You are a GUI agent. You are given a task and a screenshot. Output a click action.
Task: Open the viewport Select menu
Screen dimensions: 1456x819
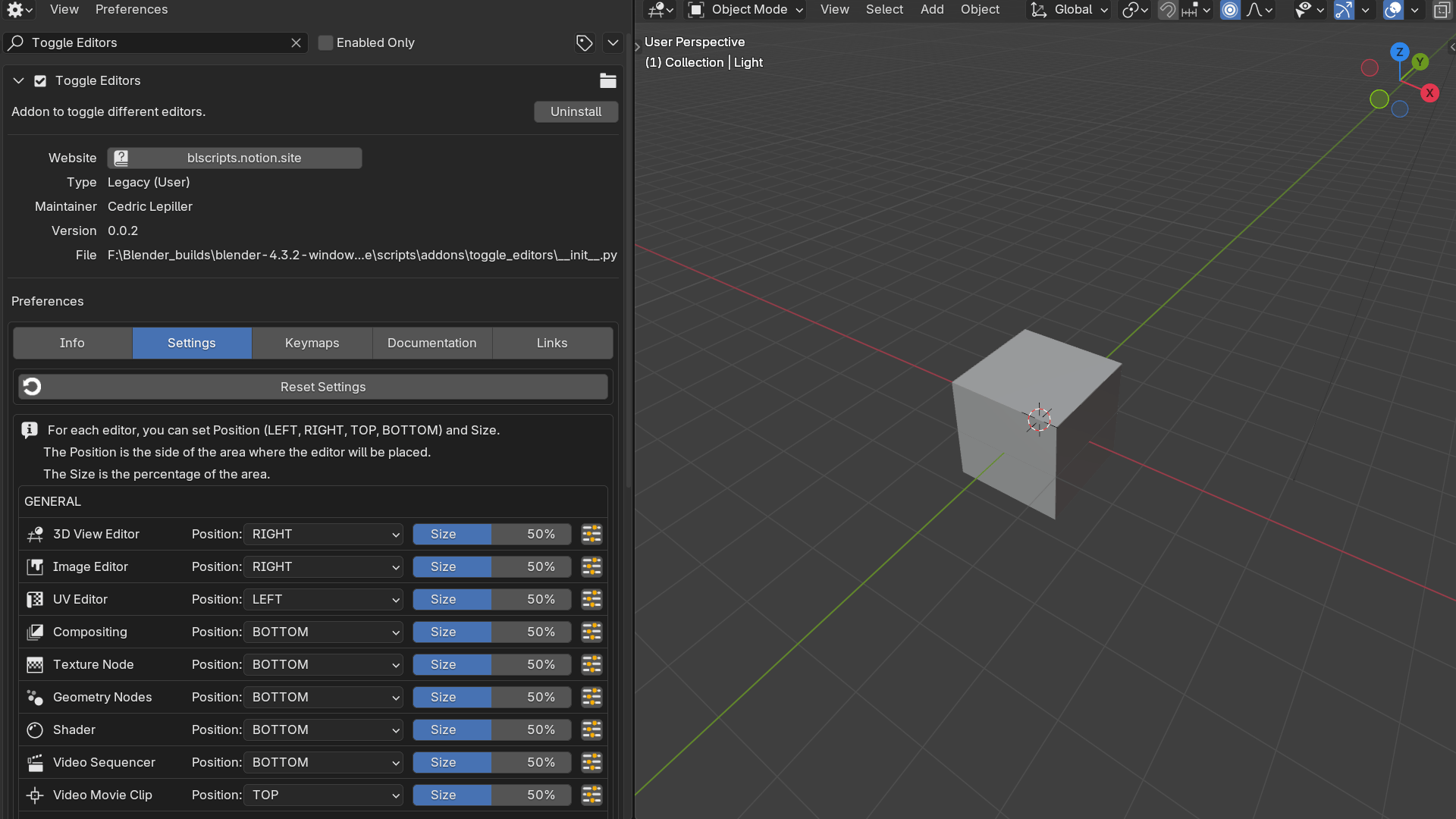coord(884,10)
